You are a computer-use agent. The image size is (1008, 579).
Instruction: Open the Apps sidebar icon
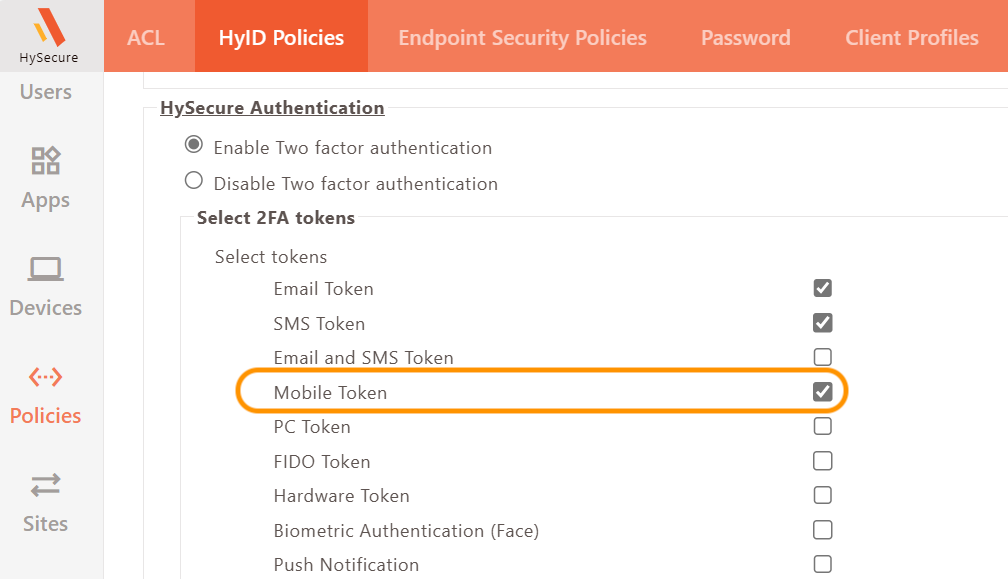pos(46,161)
